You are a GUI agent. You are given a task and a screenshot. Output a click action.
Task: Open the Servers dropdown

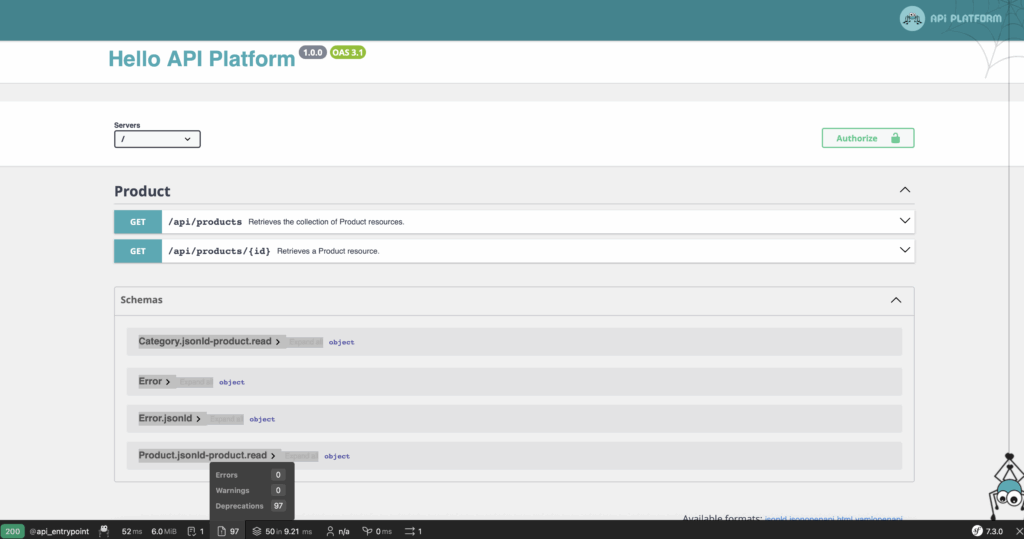click(x=157, y=139)
